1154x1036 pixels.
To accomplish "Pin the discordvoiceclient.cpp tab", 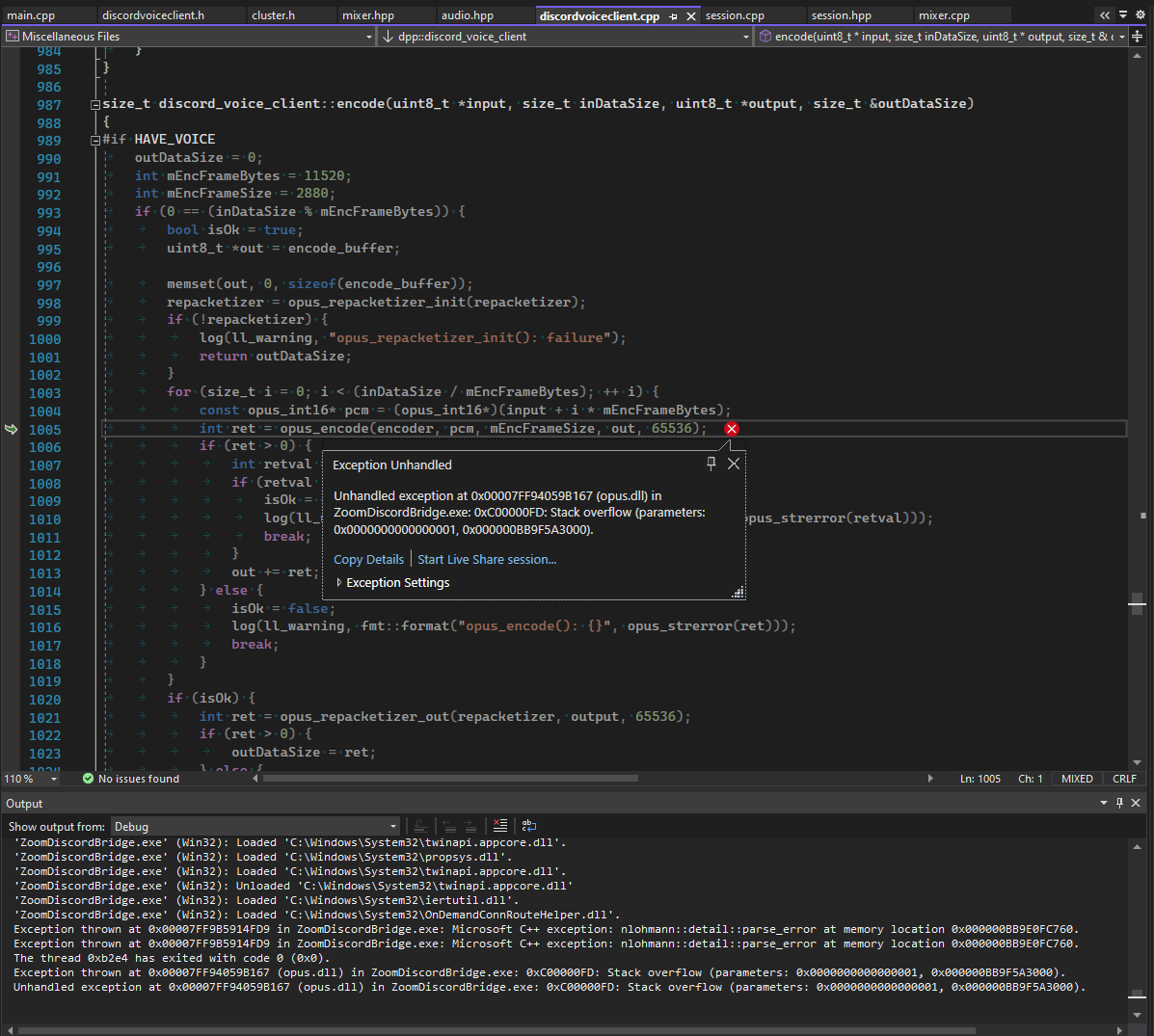I will pos(674,15).
